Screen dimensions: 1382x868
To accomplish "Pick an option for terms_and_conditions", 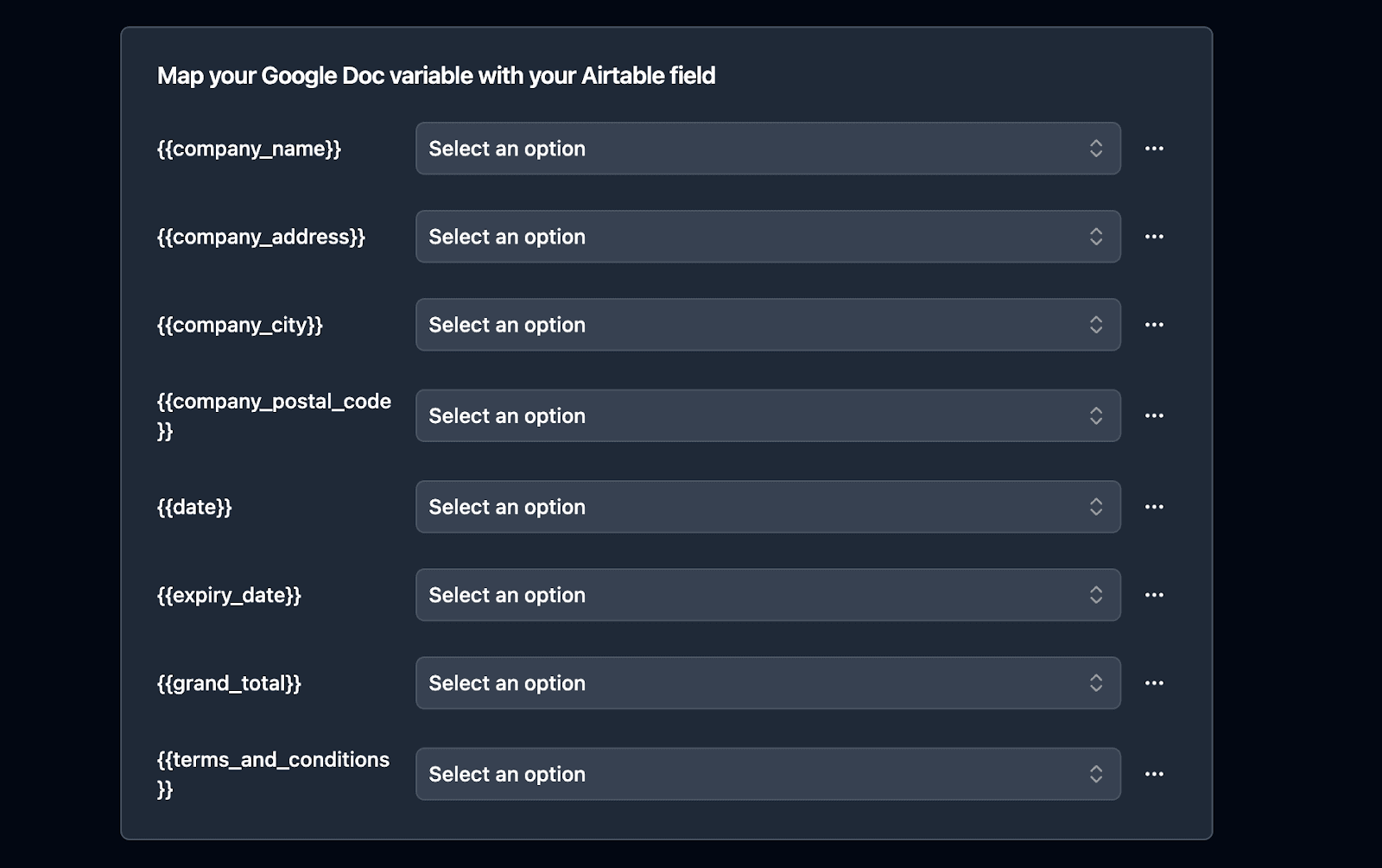I will point(767,774).
